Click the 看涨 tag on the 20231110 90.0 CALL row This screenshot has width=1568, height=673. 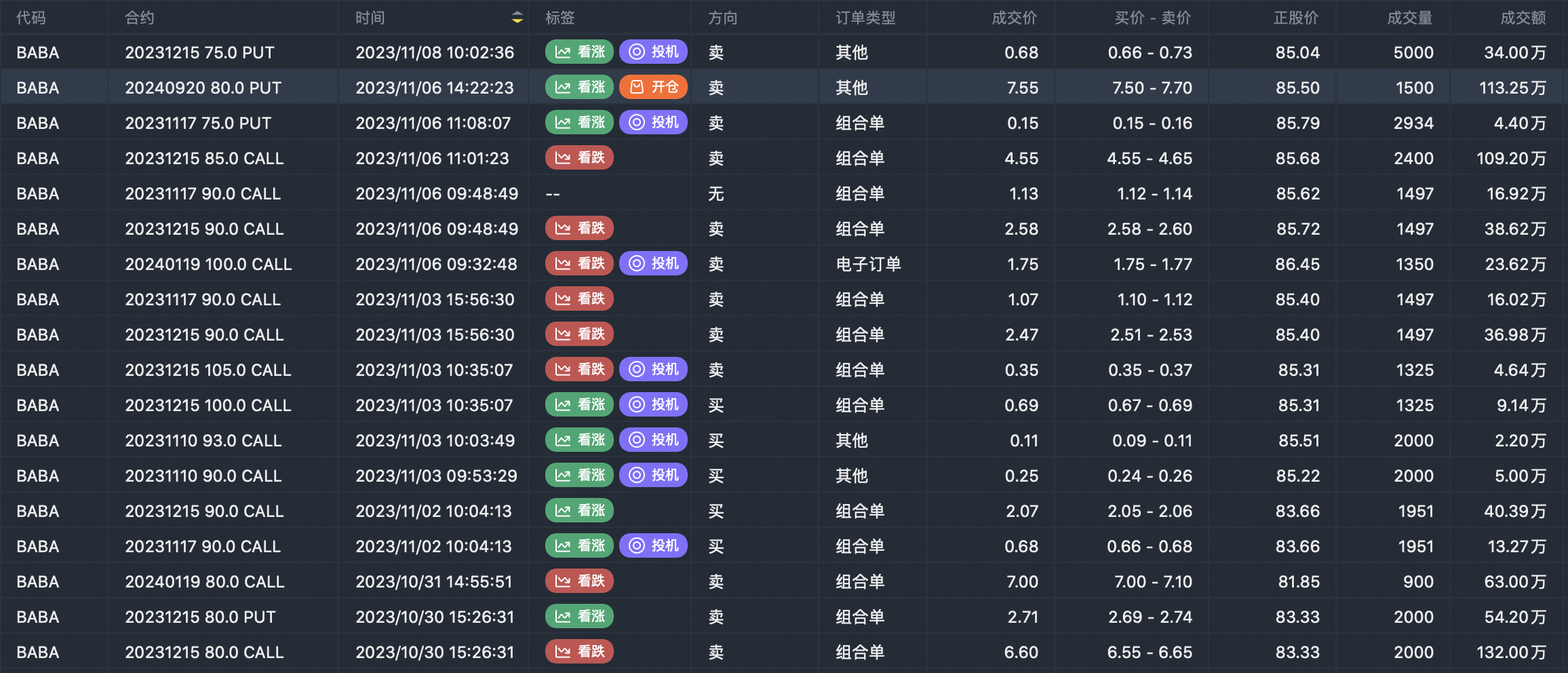point(579,475)
